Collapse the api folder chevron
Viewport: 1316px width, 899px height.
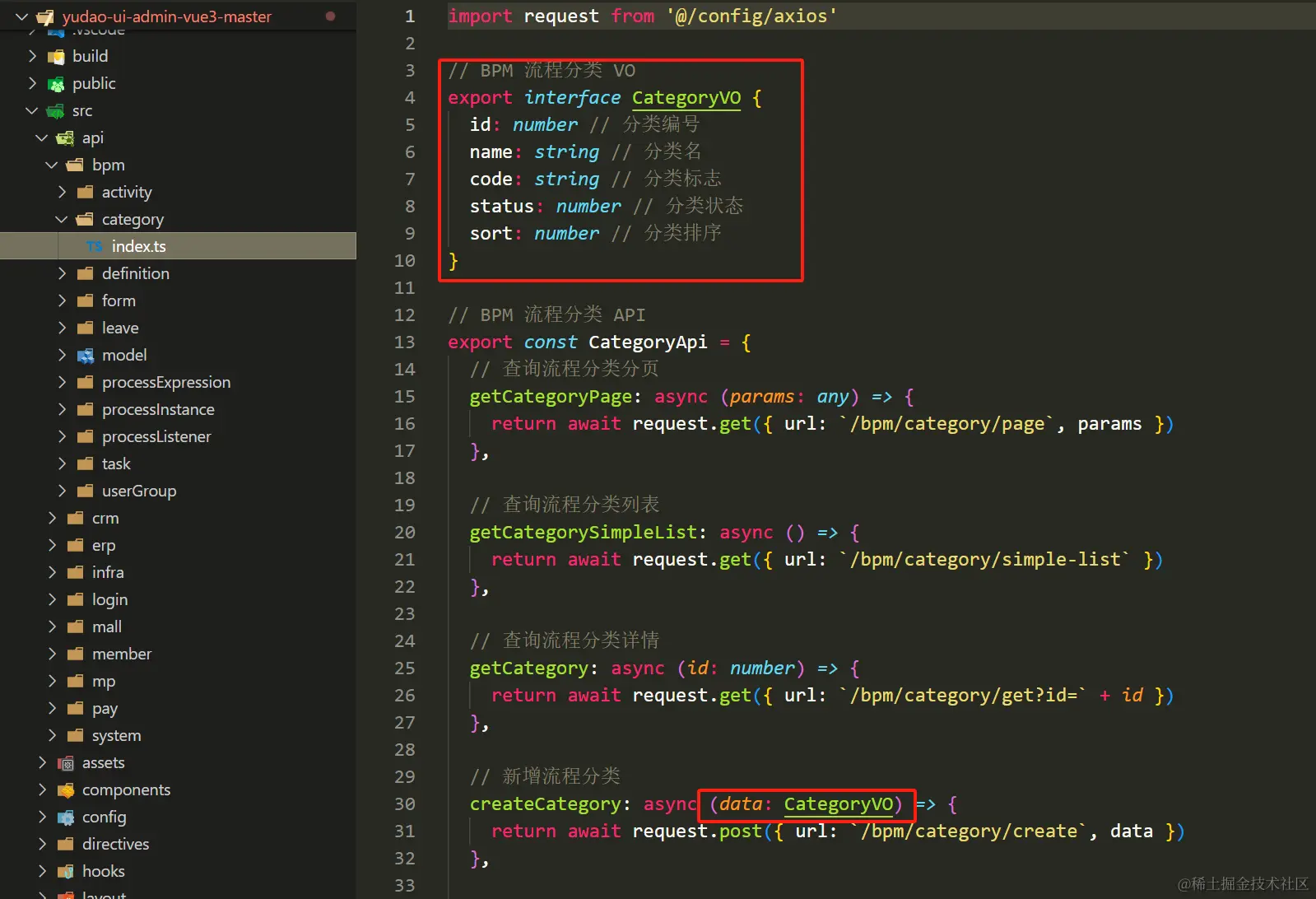pyautogui.click(x=42, y=137)
